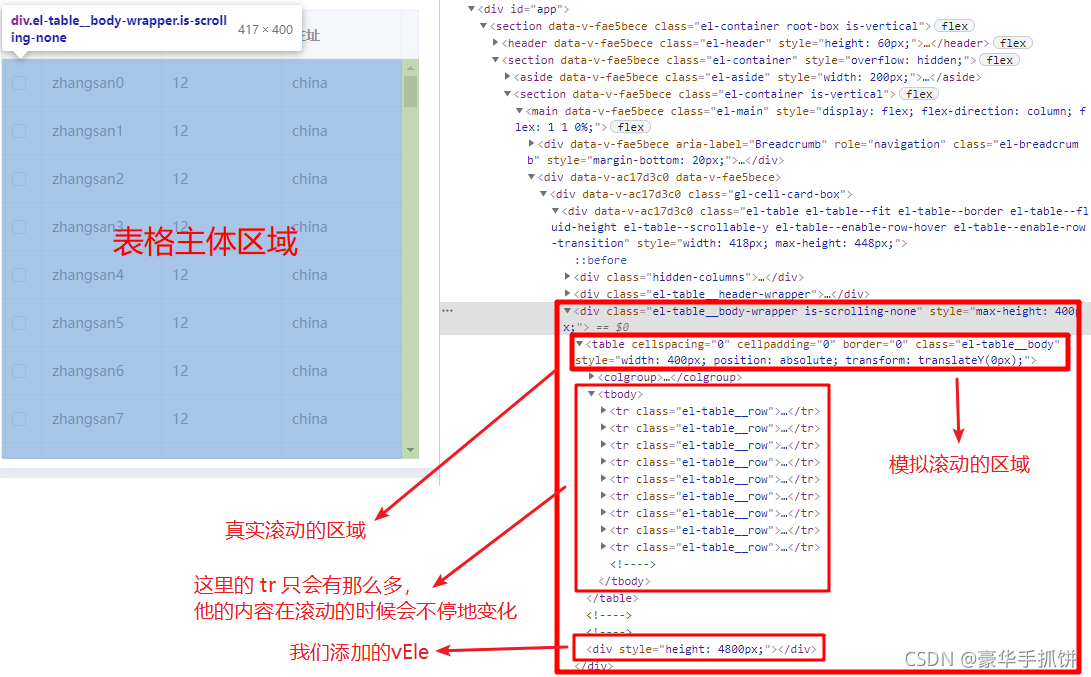
Task: Collapse the is-vertical el-container section
Action: (507, 94)
